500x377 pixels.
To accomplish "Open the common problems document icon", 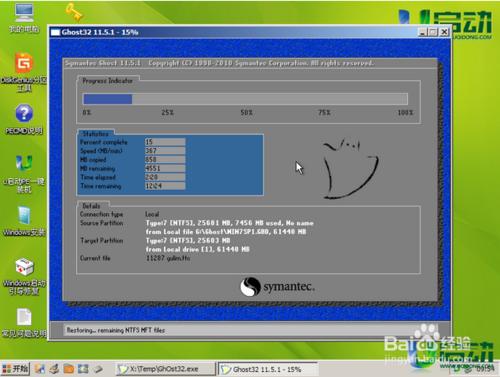I will [24, 323].
